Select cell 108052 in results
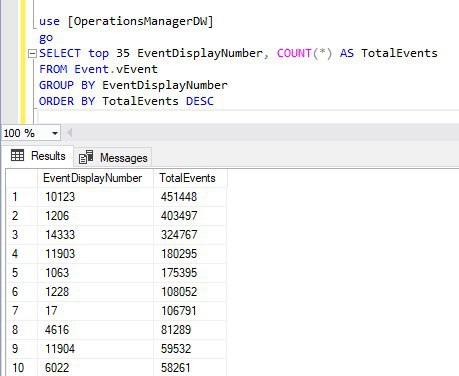Image resolution: width=459 pixels, height=376 pixels. (x=190, y=292)
